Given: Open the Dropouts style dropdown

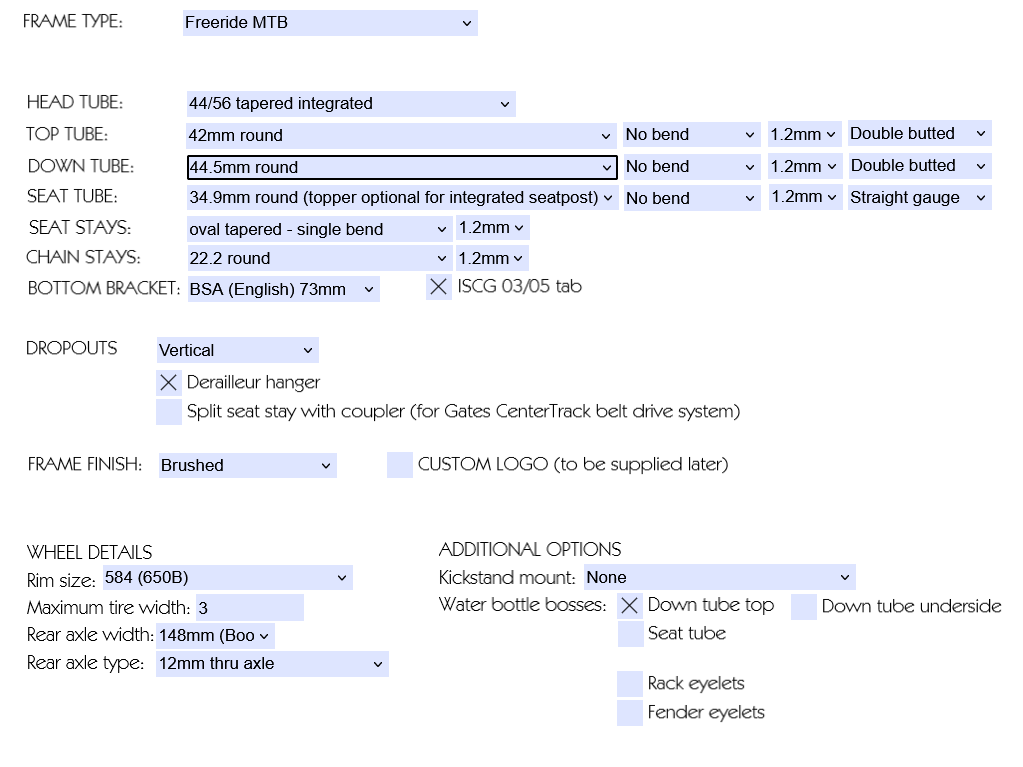Looking at the screenshot, I should (237, 350).
